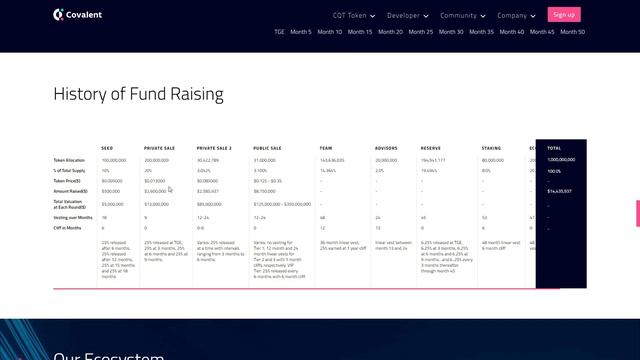Click the Private Sale allocation 200,000,000
This screenshot has width=640, height=360.
pos(156,160)
